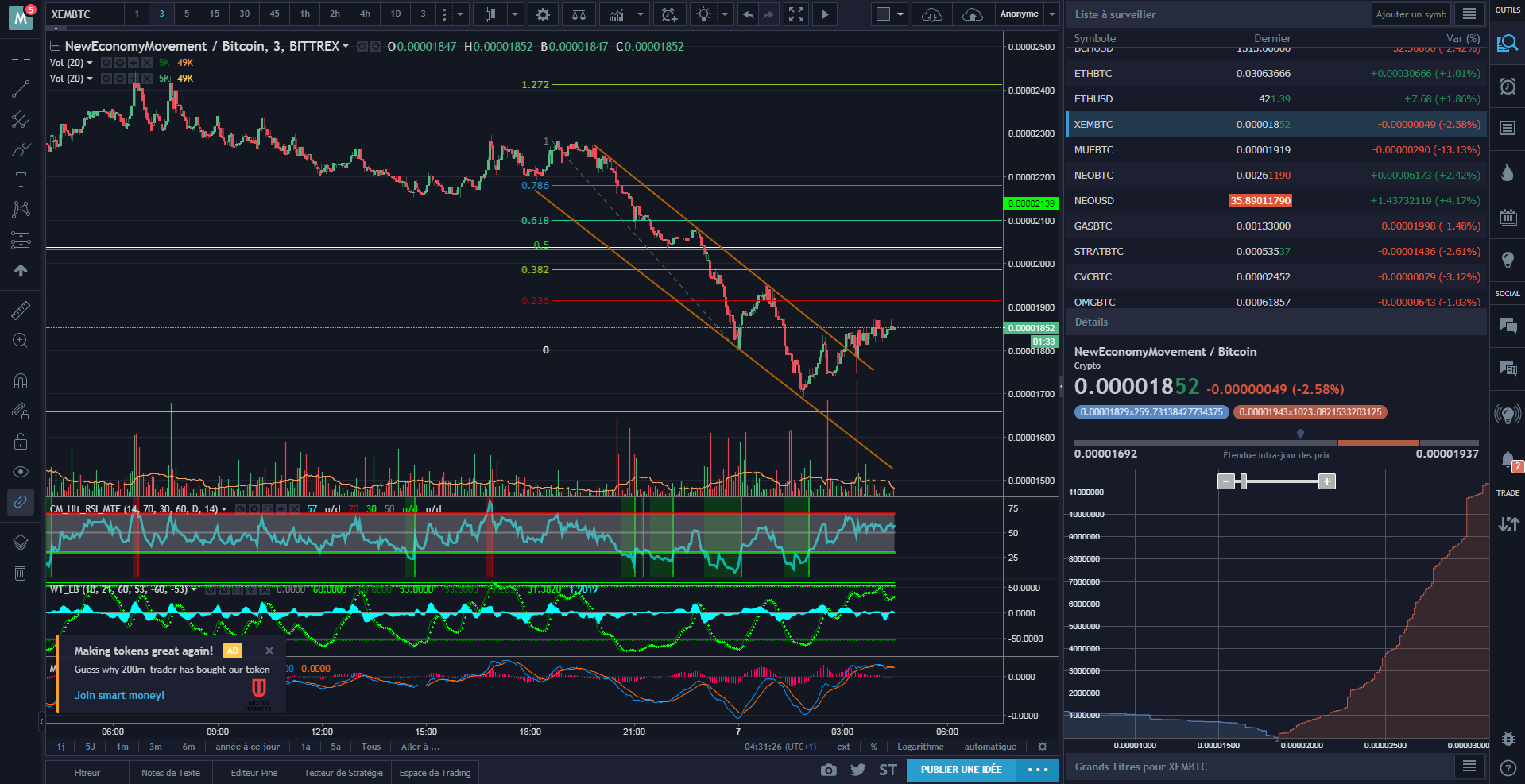This screenshot has width=1525, height=784.
Task: Hide all drawings with the eye icon
Action: tap(21, 472)
